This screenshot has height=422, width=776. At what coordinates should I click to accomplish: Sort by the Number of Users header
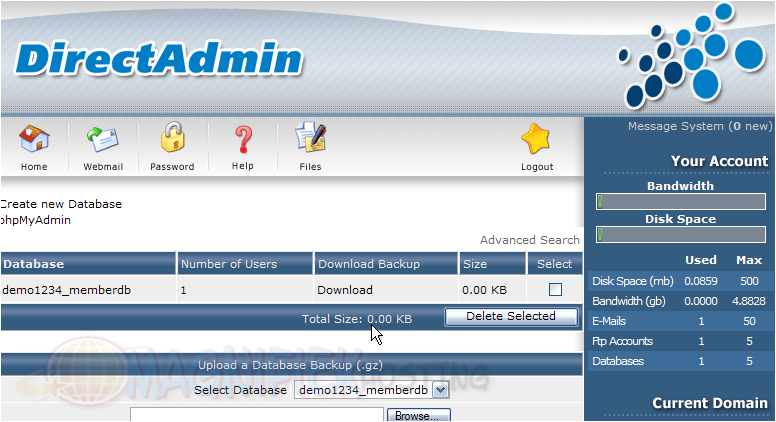[229, 264]
